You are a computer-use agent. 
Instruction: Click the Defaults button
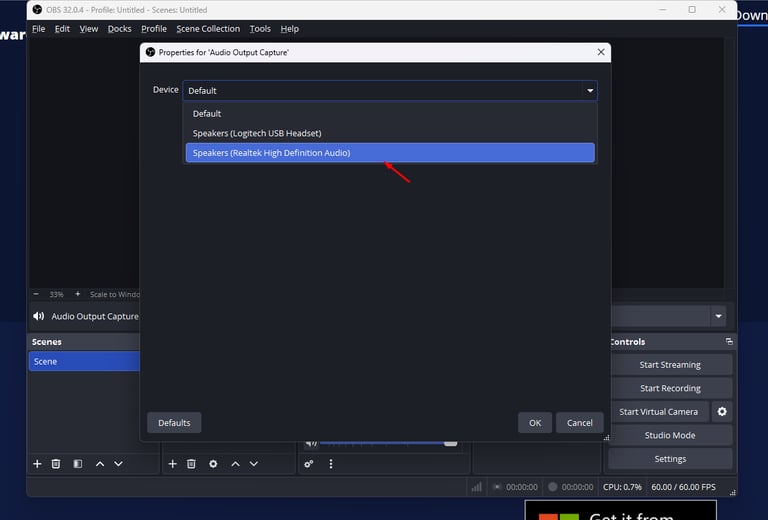pos(174,423)
